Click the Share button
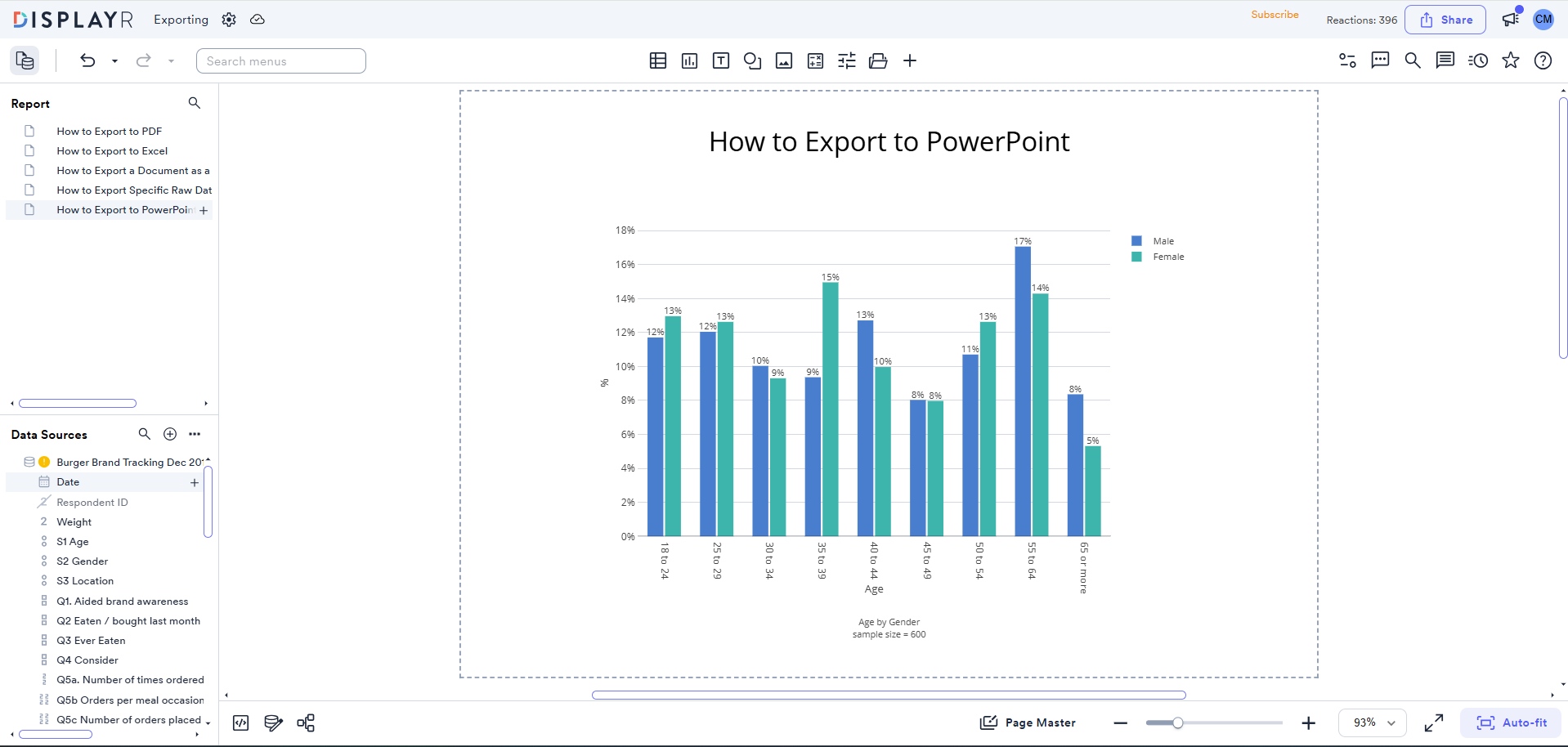 1445,19
